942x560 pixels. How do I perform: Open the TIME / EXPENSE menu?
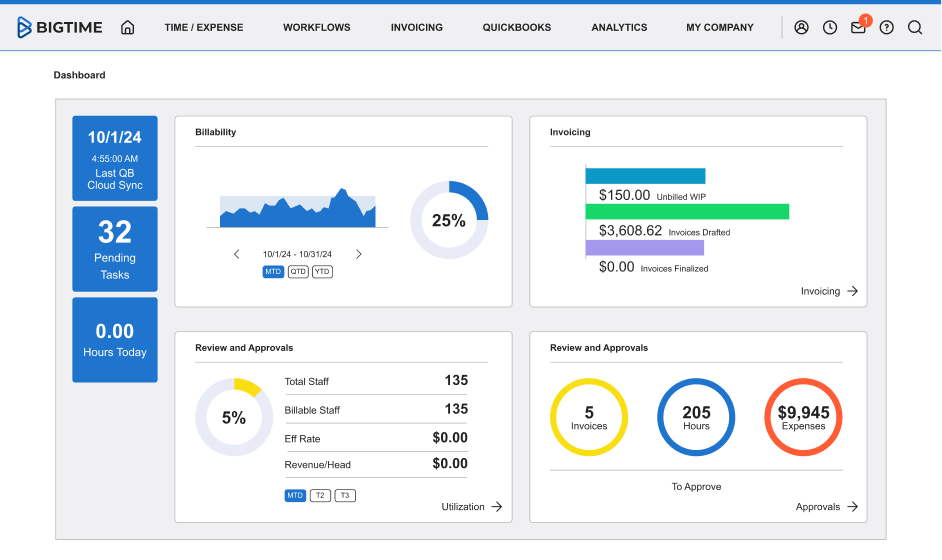pyautogui.click(x=204, y=28)
